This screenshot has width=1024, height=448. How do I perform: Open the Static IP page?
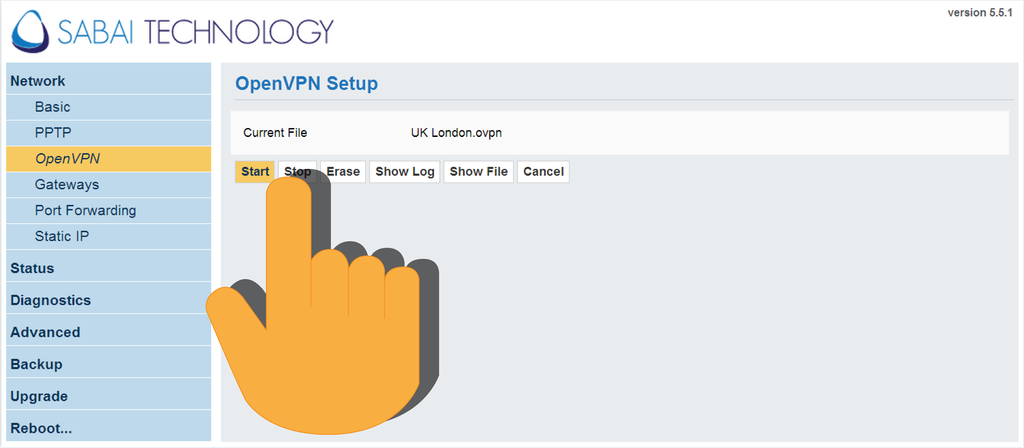tap(108, 236)
